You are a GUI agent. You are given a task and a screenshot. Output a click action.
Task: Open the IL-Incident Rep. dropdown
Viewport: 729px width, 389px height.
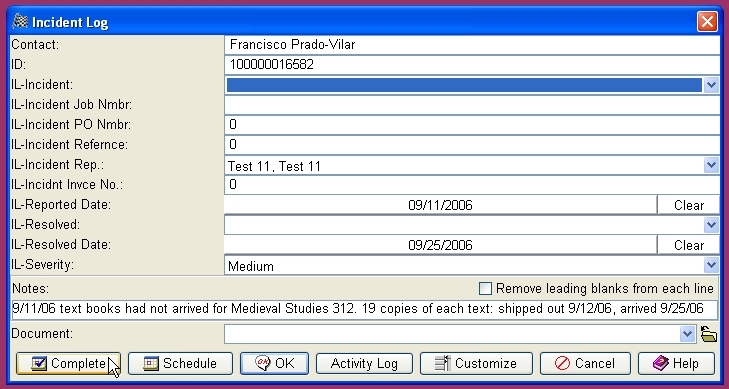coord(711,165)
